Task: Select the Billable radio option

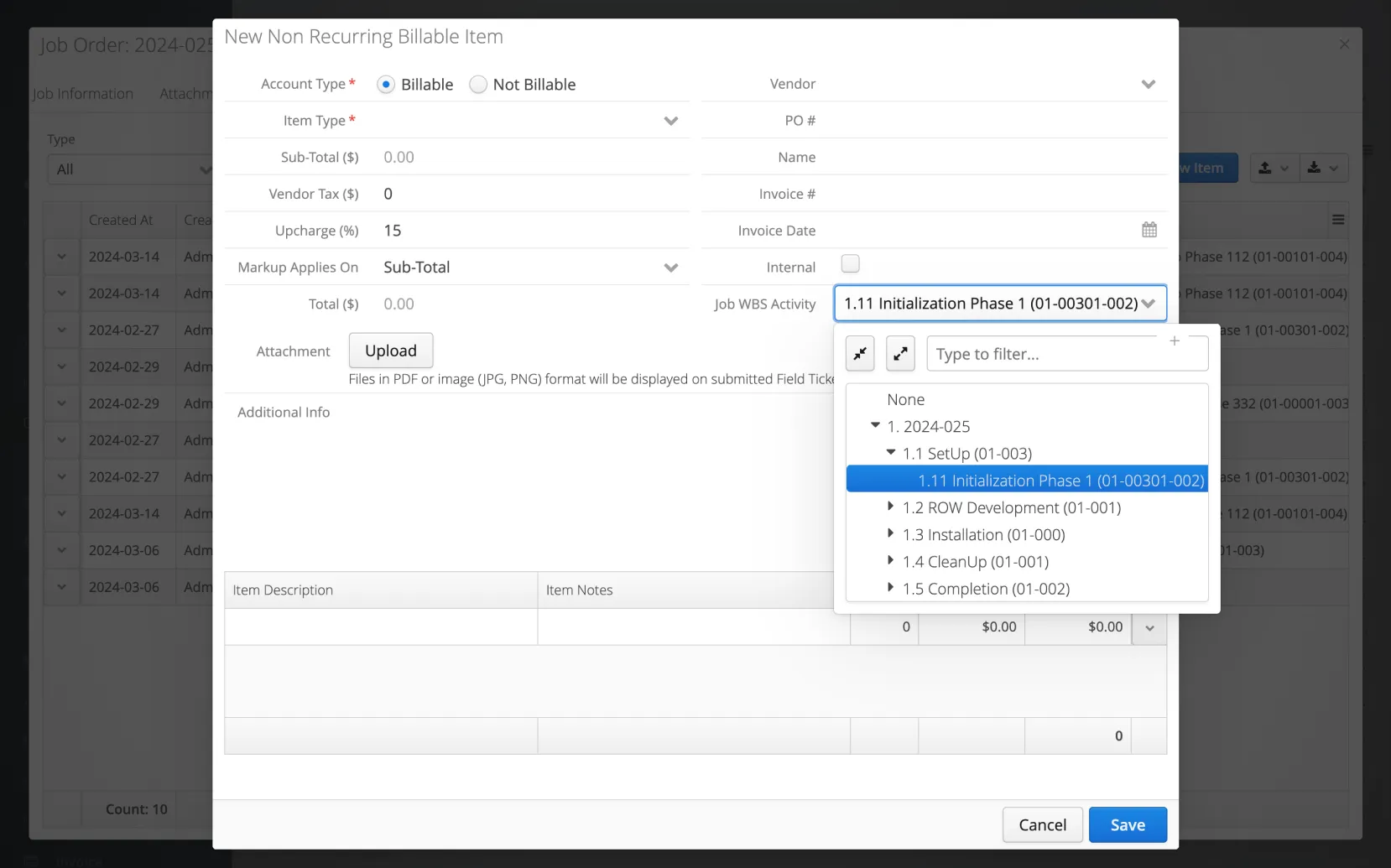Action: 386,84
